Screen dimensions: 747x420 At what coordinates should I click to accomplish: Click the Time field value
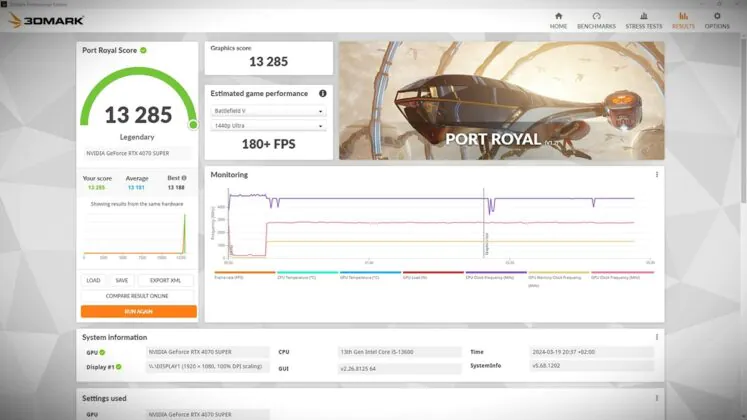(592, 352)
